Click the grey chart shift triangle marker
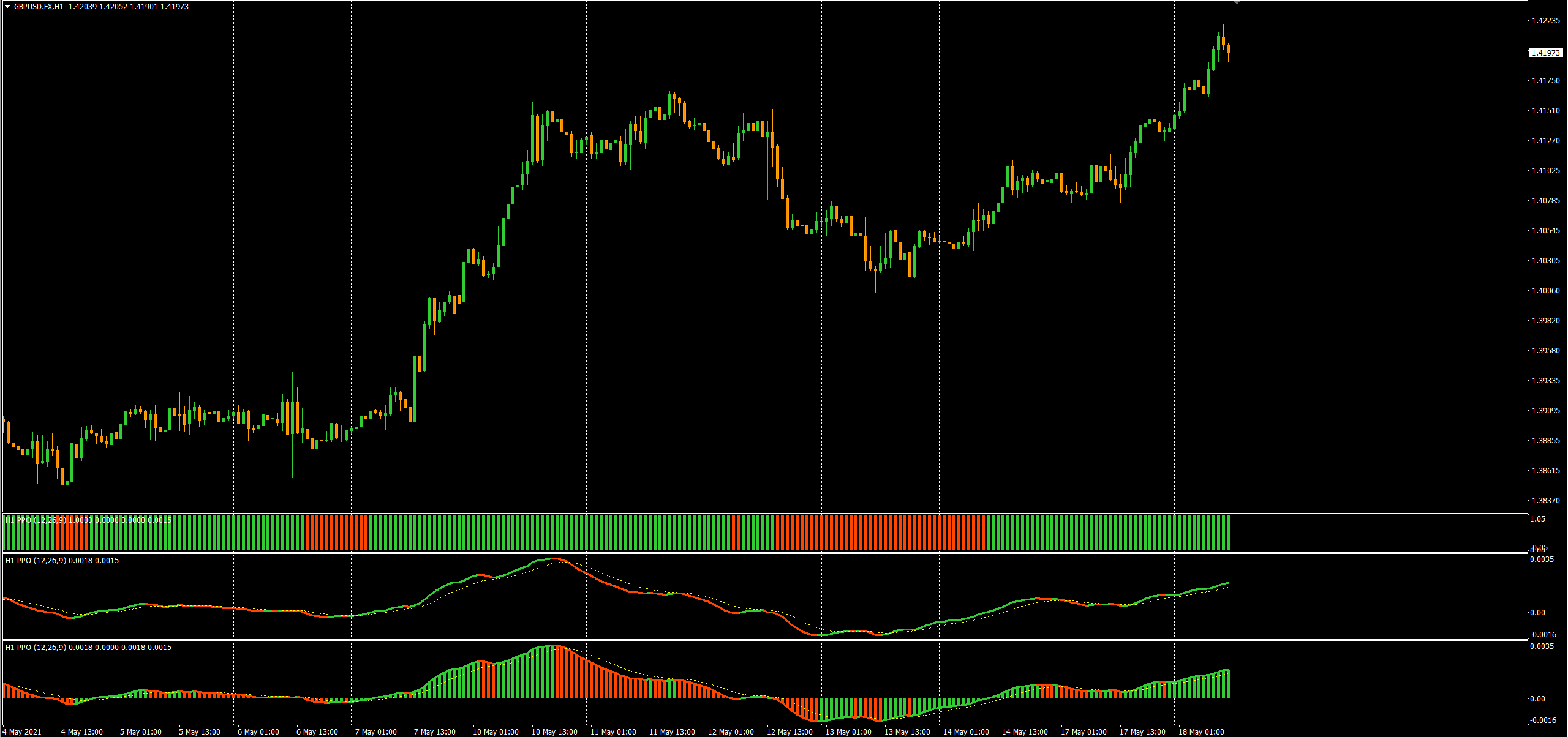Viewport: 1568px width, 737px height. tap(1237, 2)
